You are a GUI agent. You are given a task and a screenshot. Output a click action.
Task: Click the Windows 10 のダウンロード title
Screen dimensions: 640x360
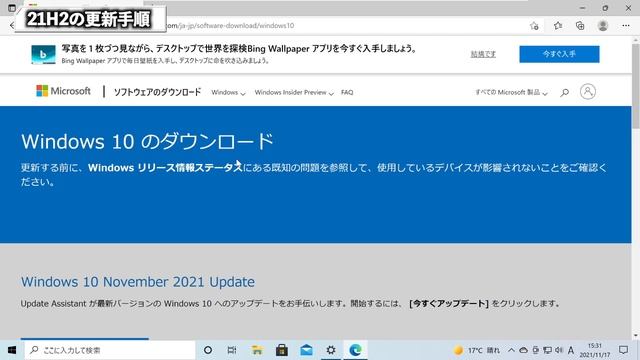(x=147, y=141)
